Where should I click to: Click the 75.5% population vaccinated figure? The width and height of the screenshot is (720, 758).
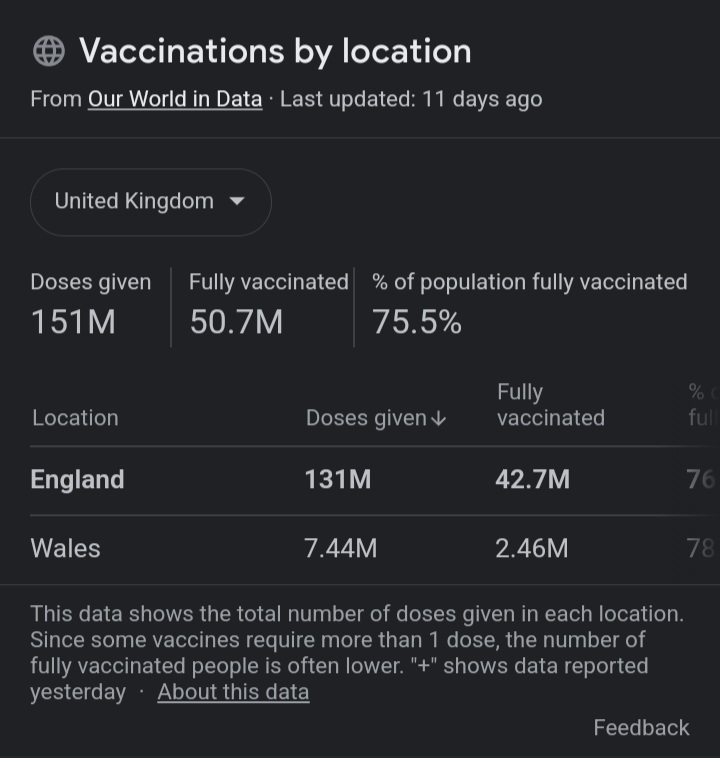[417, 322]
